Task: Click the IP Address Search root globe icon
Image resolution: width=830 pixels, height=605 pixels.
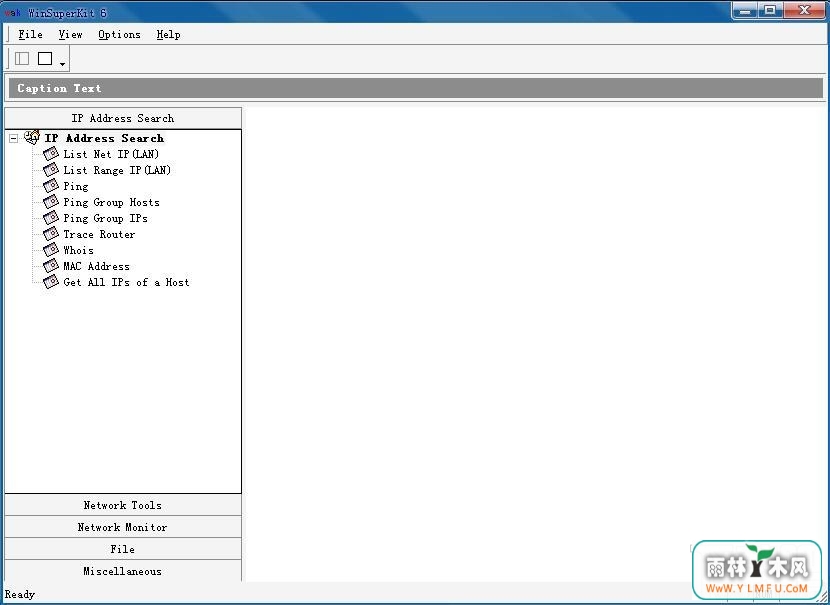Action: point(32,138)
